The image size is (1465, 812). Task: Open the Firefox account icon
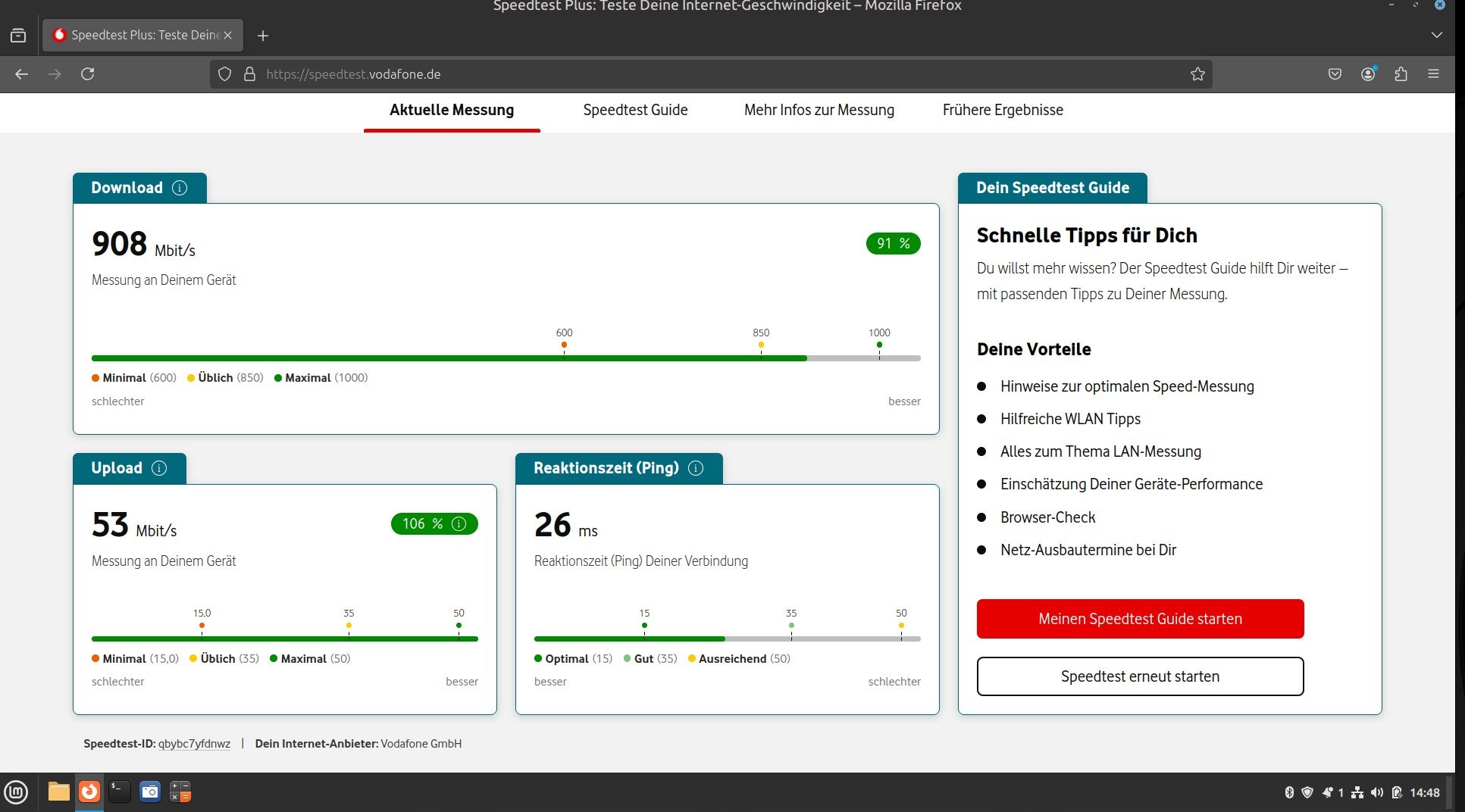coord(1368,74)
